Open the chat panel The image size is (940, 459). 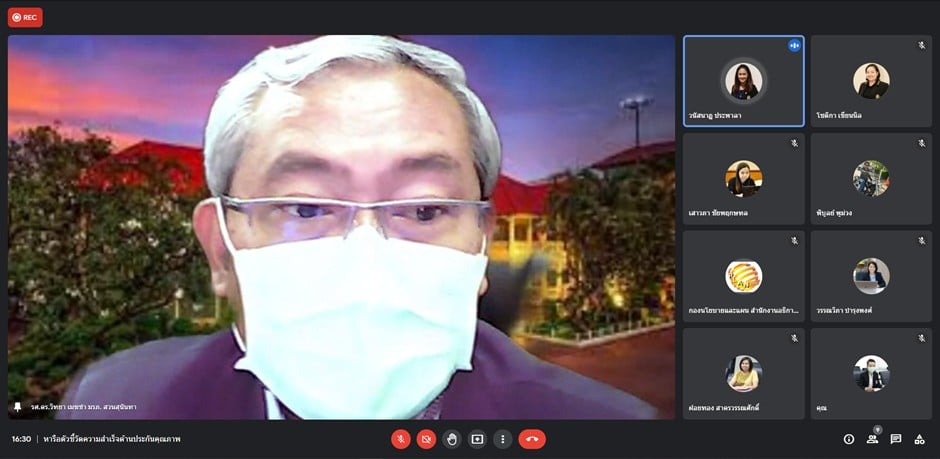click(896, 439)
